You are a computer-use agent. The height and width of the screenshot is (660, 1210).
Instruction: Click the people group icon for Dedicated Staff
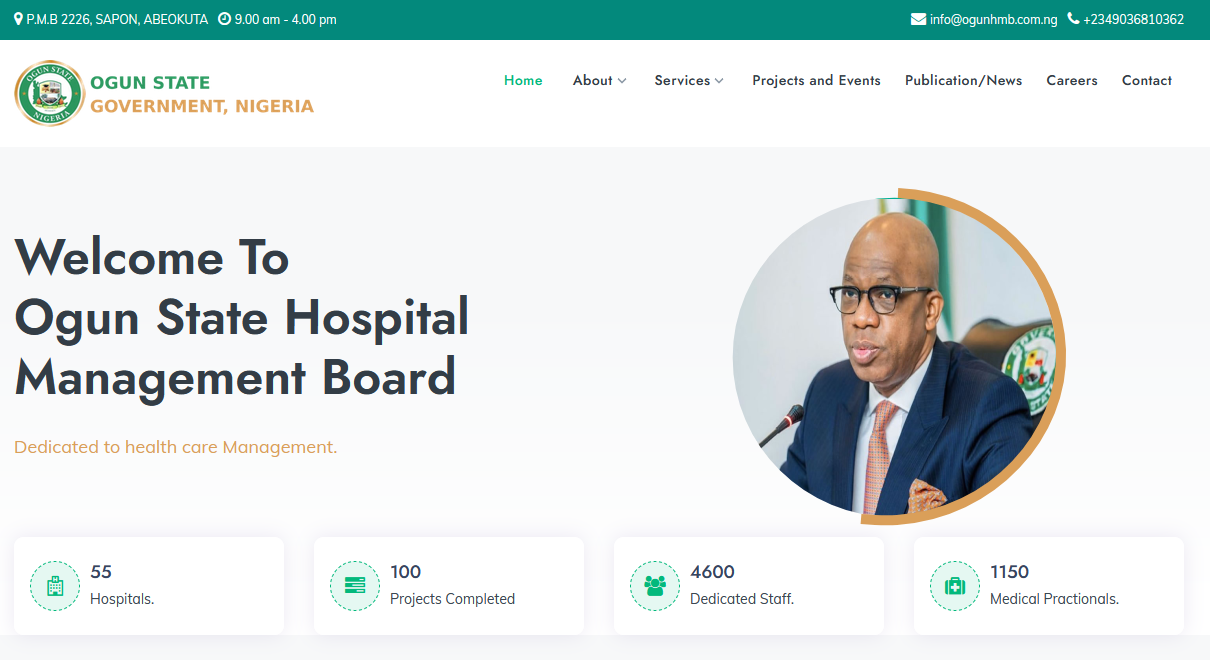pos(655,586)
